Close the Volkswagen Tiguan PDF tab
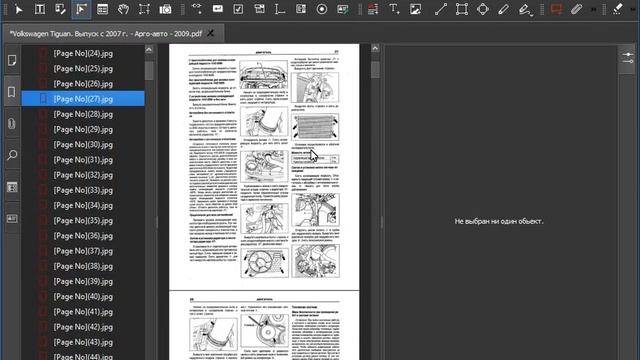Screen dimensions: 640x360 [211, 33]
